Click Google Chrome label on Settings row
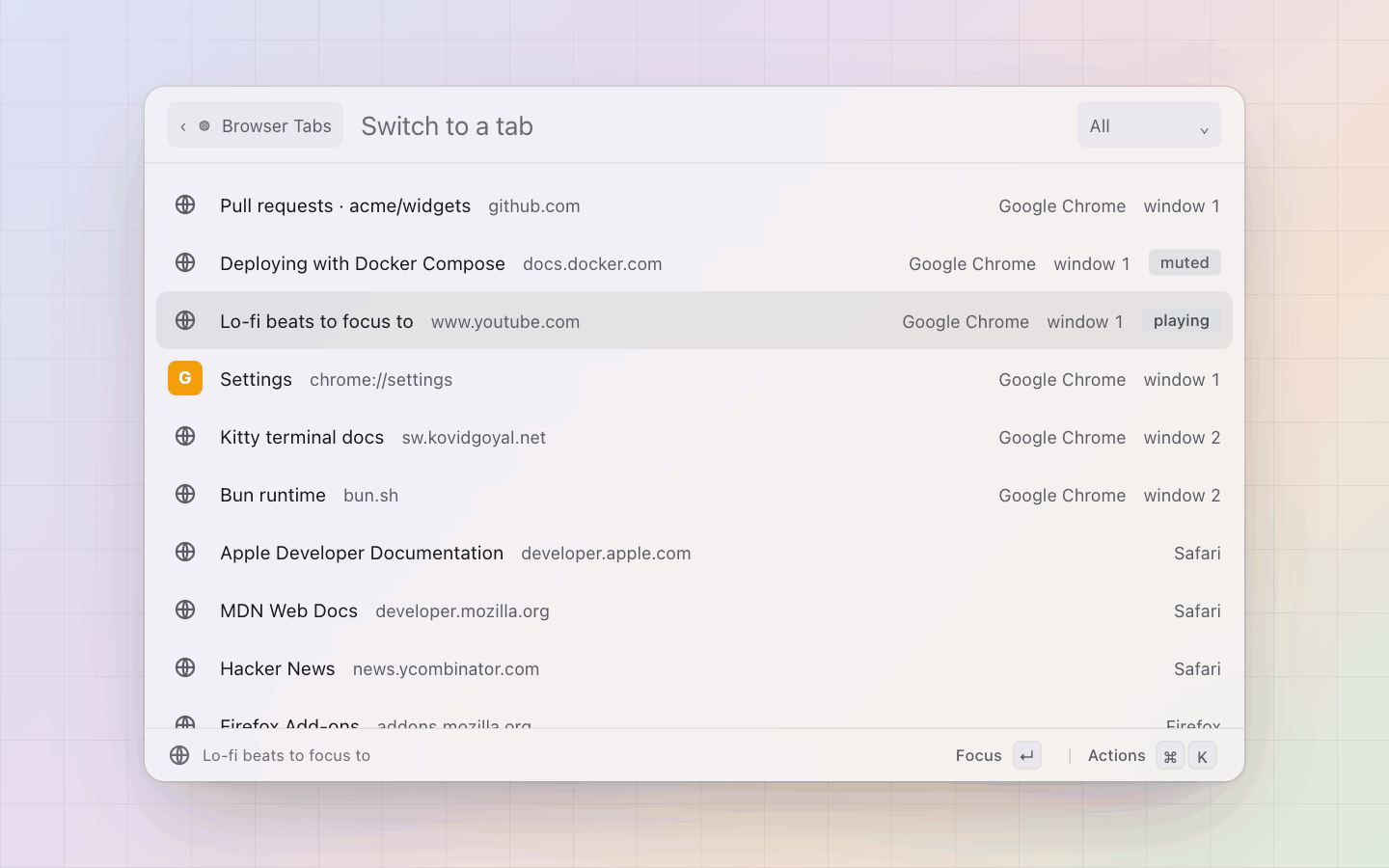 point(1062,380)
